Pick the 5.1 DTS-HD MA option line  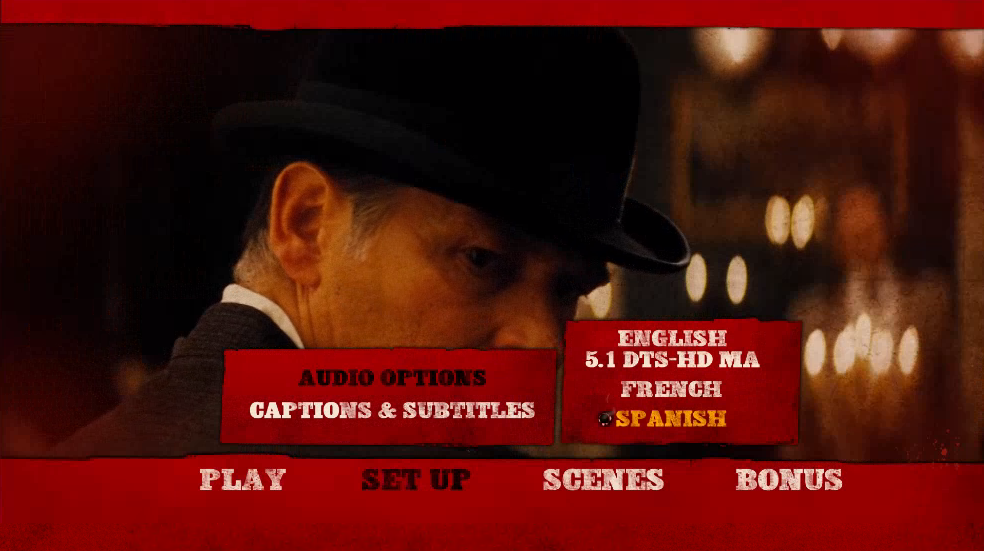(x=672, y=360)
